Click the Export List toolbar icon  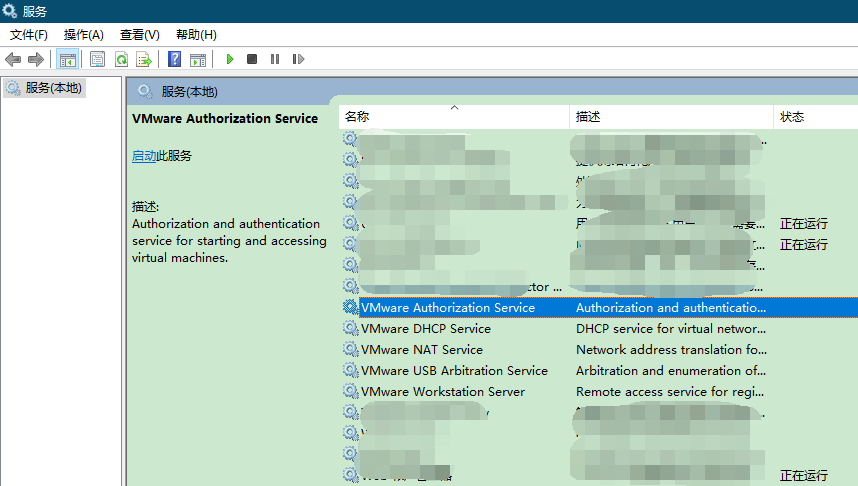pos(144,59)
